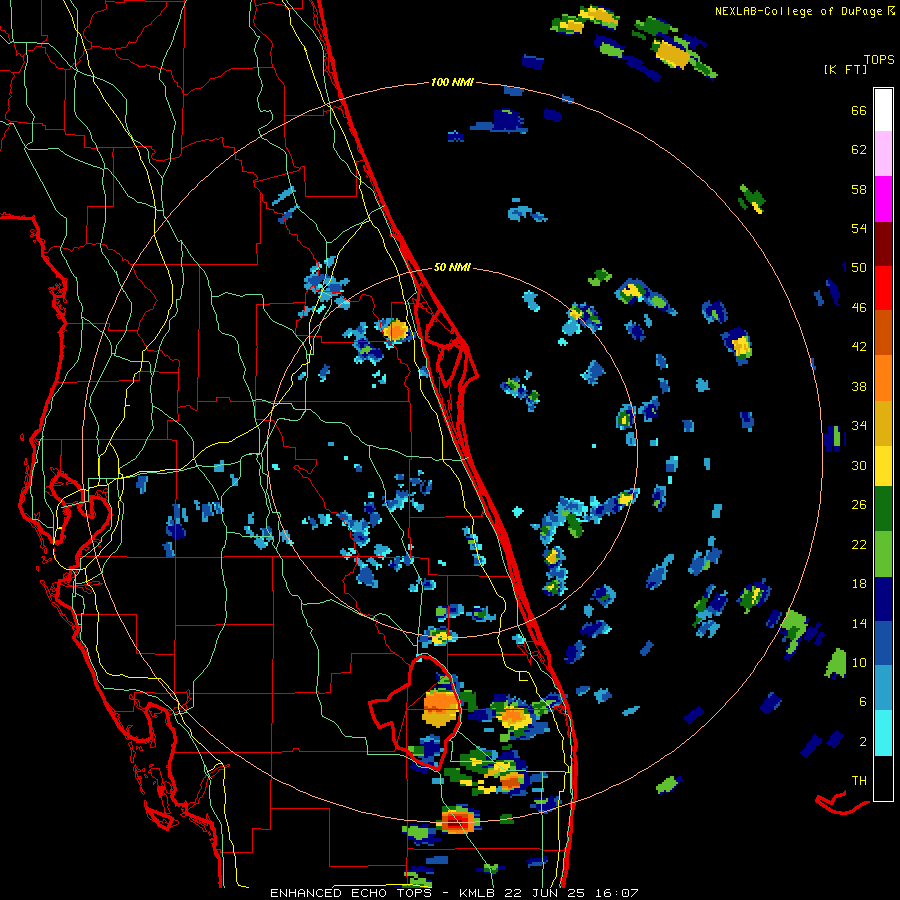Click the [K FT] units label
900x900 pixels.
pos(845,70)
